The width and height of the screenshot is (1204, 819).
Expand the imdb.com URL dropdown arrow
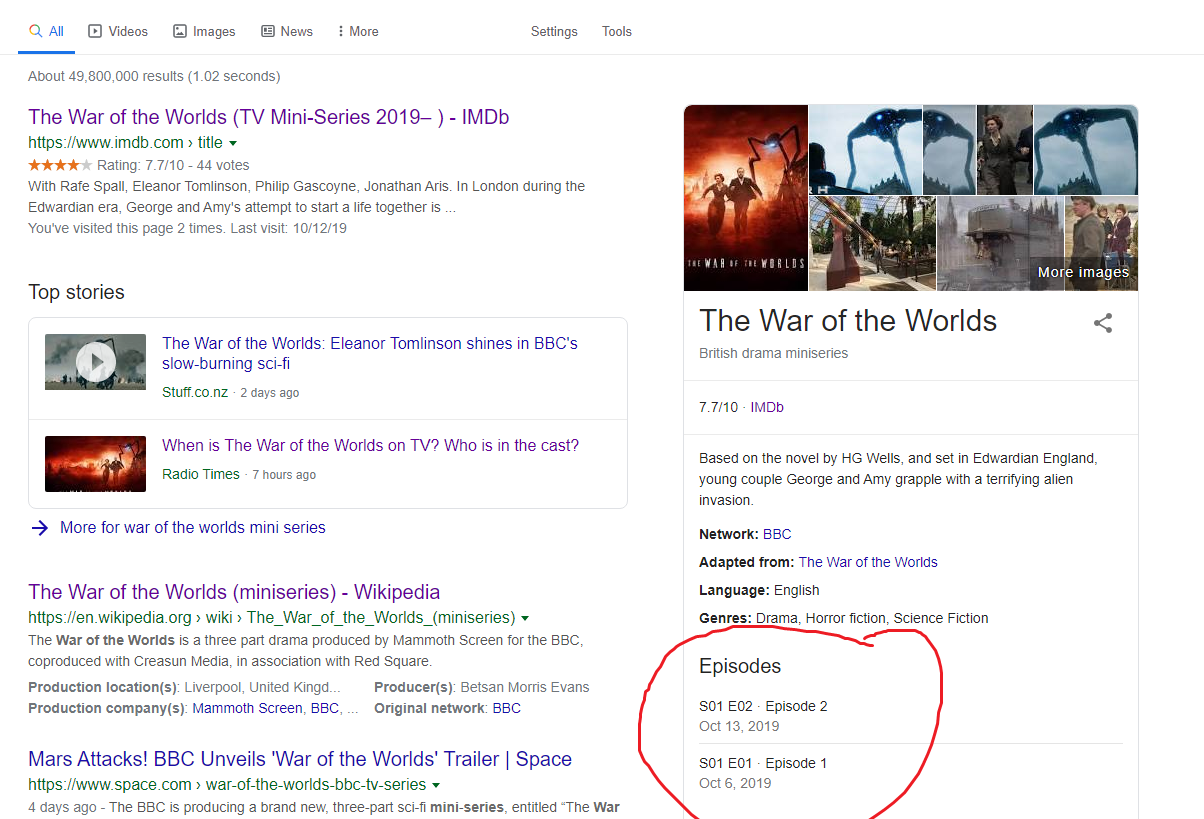click(x=233, y=143)
